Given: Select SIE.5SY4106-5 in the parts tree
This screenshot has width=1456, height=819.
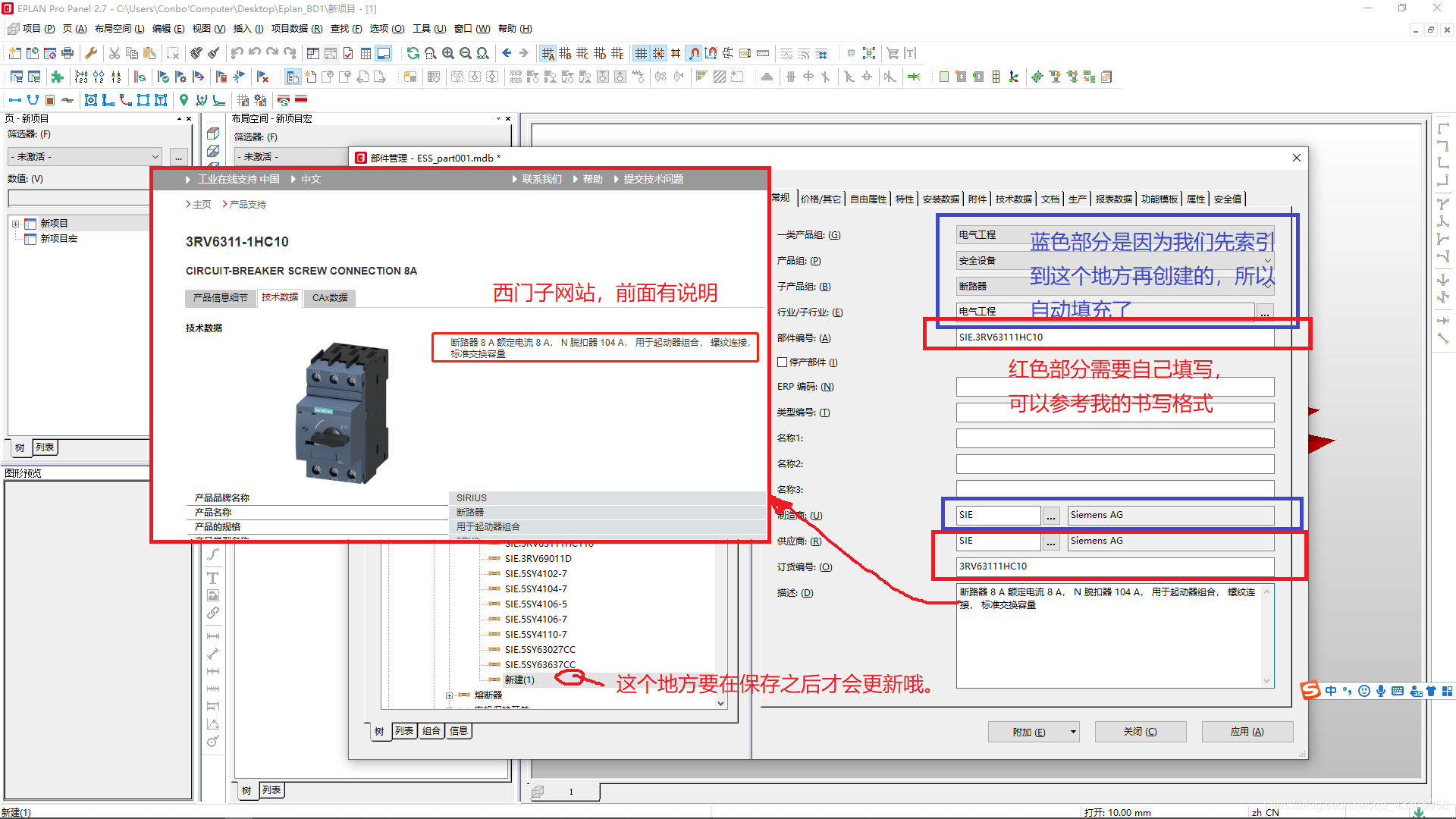Looking at the screenshot, I should point(535,604).
